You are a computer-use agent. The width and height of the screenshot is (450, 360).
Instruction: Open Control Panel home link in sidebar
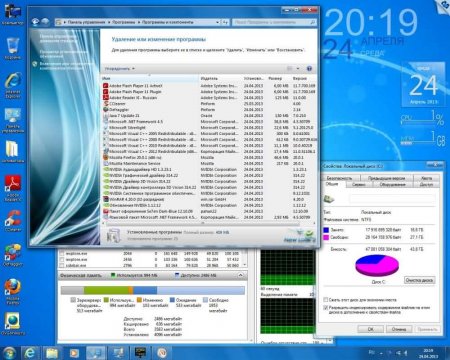coord(59,38)
